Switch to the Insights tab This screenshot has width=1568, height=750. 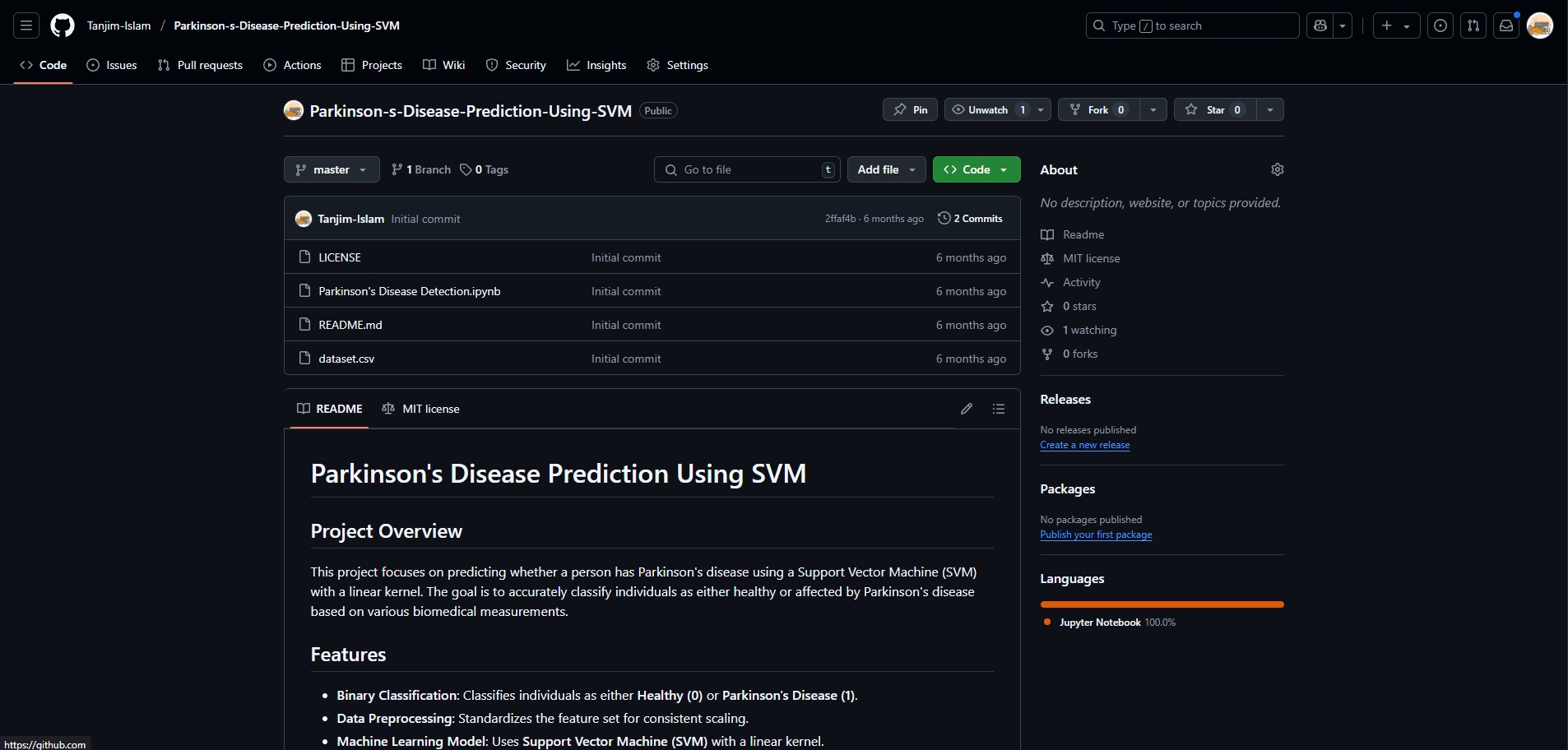coord(596,65)
